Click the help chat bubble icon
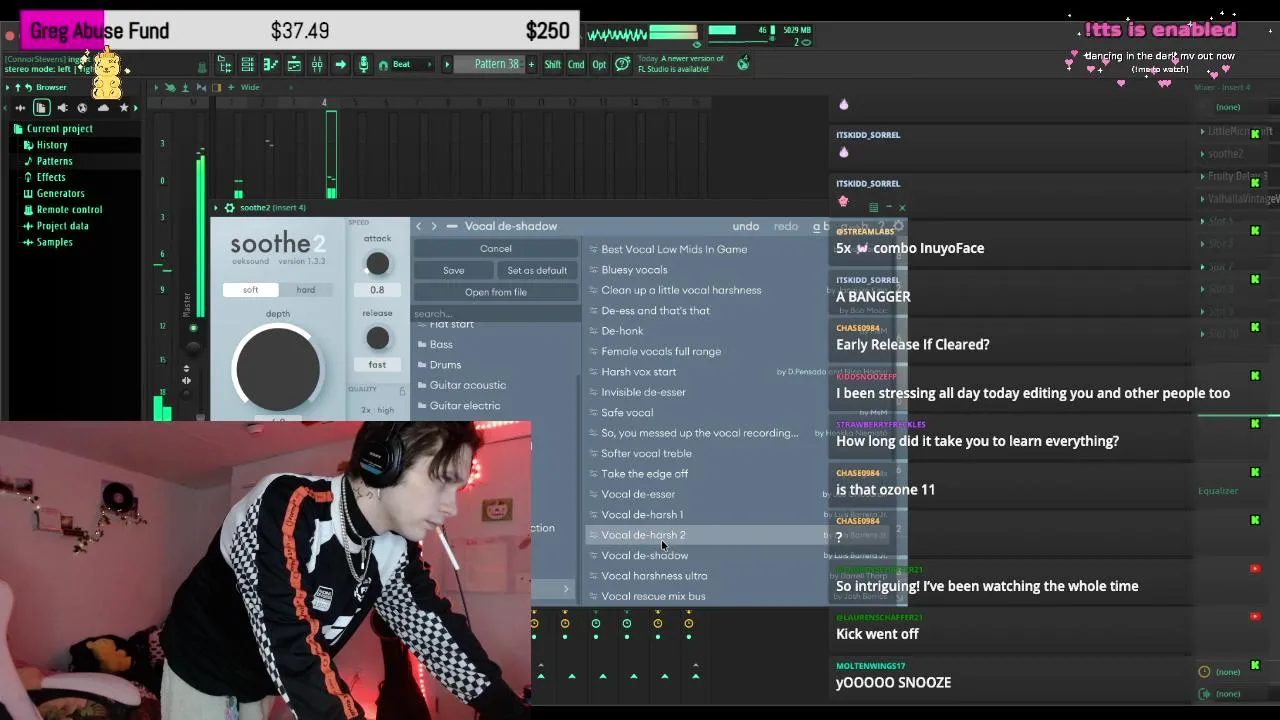1280x720 pixels. tap(622, 64)
